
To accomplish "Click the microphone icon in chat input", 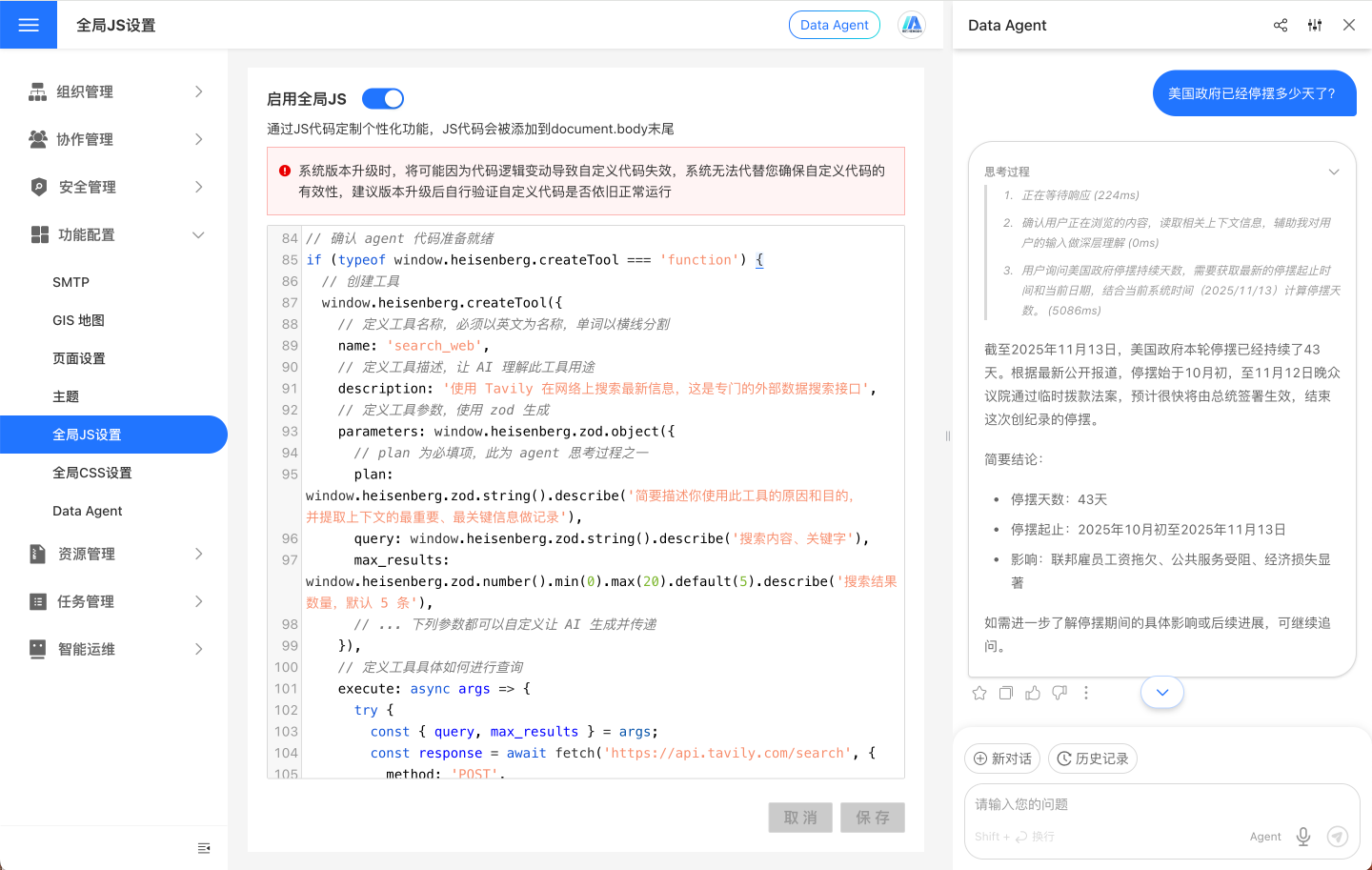I will point(1302,836).
